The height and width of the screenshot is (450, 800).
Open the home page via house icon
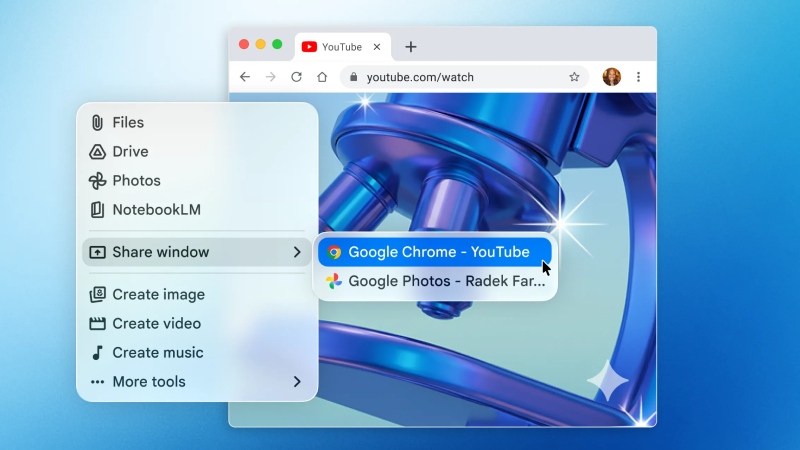coord(322,77)
